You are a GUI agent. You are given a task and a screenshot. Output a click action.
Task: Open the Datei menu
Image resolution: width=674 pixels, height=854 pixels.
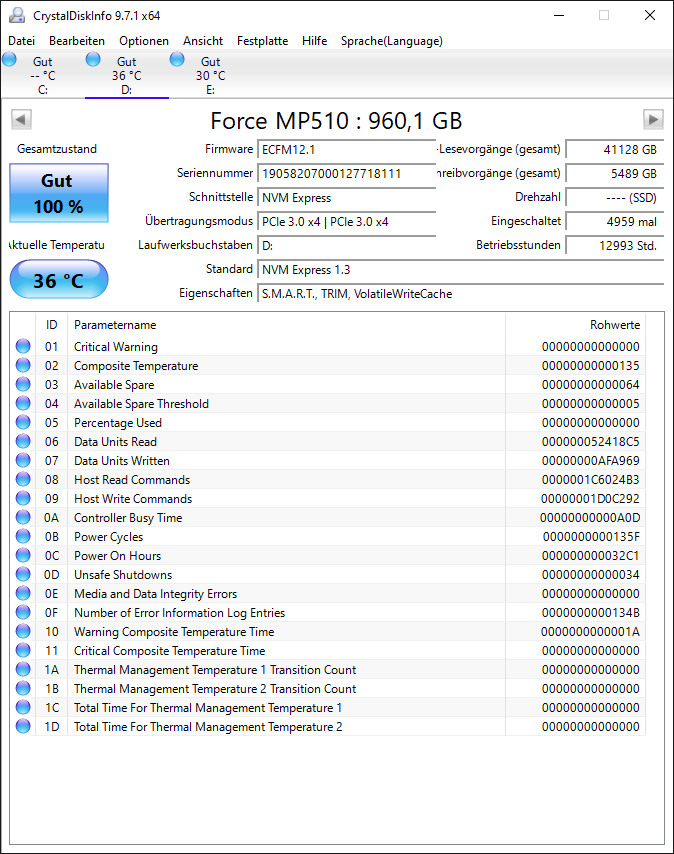coord(21,41)
